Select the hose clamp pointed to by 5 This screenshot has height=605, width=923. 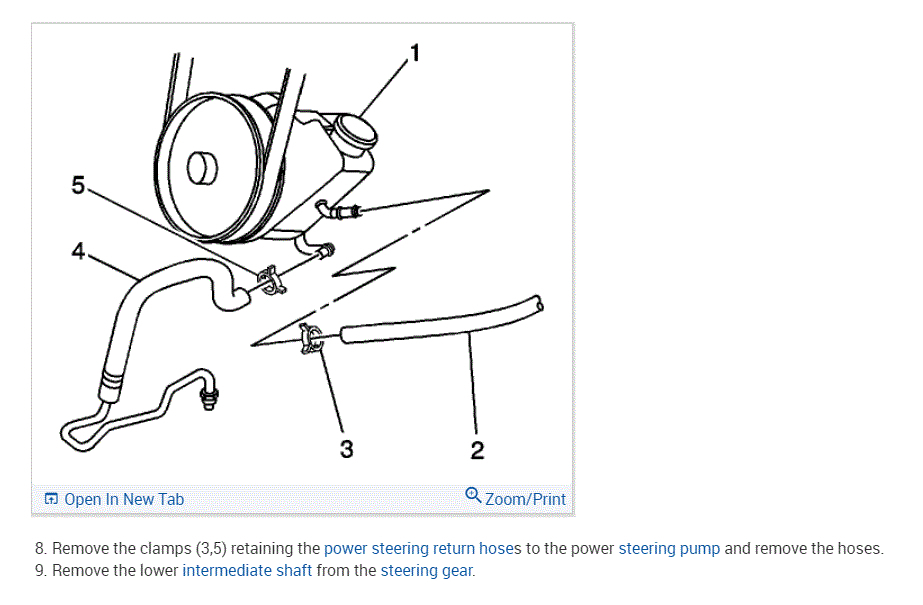272,279
